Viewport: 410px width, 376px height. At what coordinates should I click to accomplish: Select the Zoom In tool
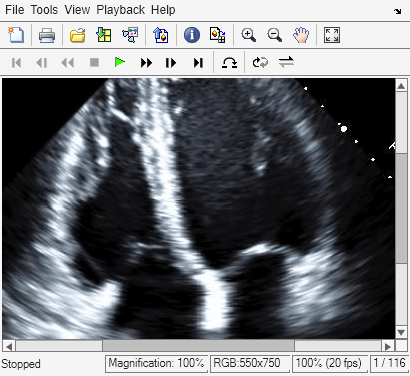coord(249,35)
